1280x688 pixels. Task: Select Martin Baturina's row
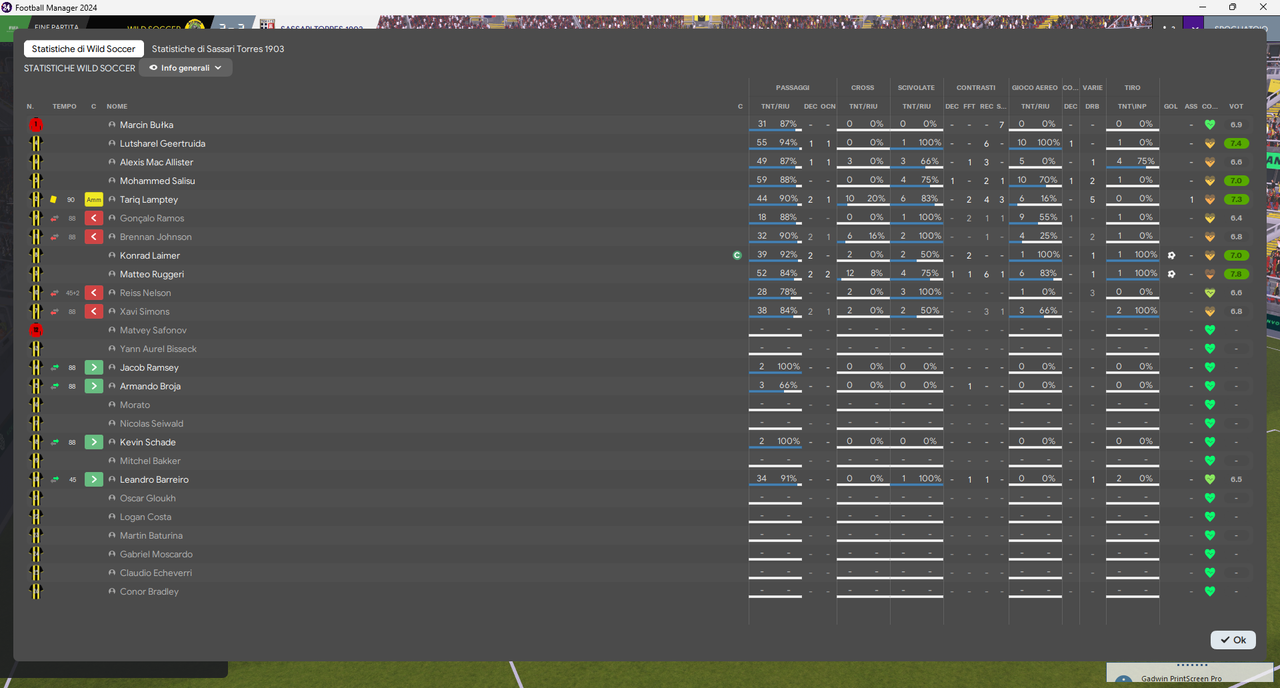tap(640, 536)
